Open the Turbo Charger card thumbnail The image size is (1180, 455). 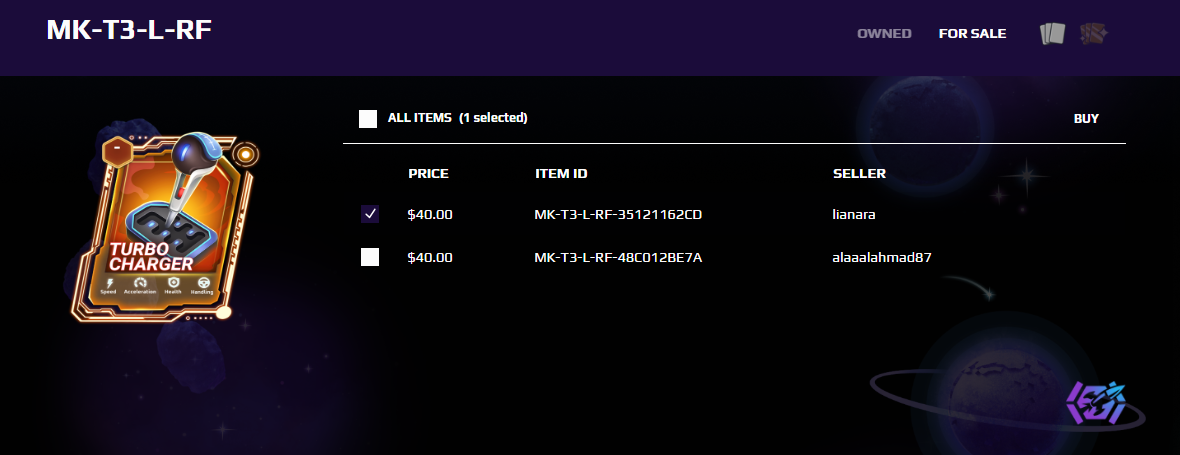point(166,226)
